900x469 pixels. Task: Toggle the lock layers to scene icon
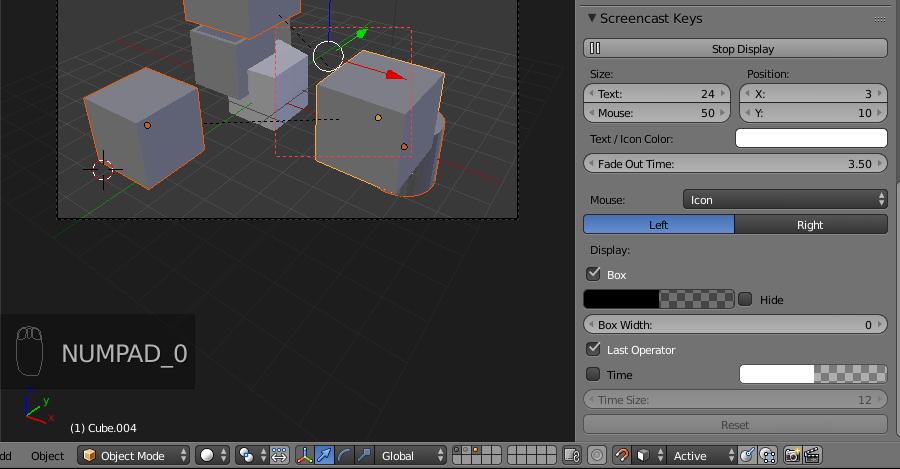pyautogui.click(x=571, y=456)
